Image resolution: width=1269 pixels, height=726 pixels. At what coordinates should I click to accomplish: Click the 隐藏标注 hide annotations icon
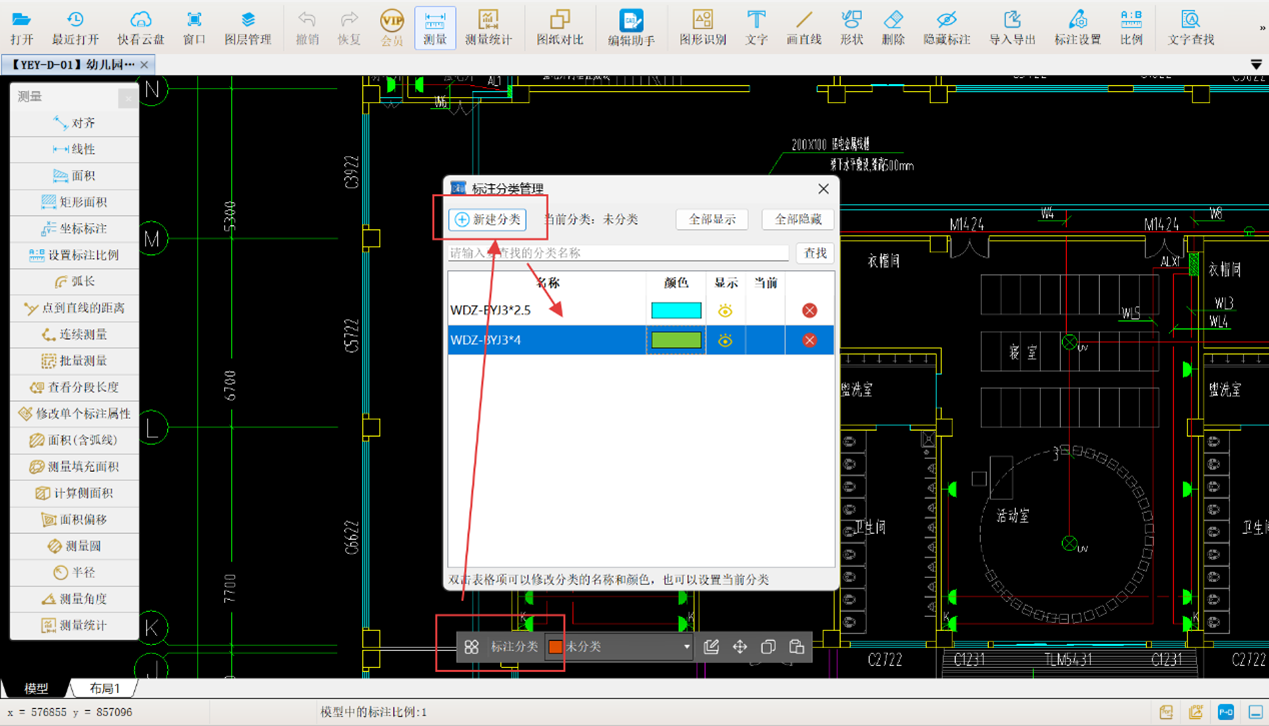point(946,27)
